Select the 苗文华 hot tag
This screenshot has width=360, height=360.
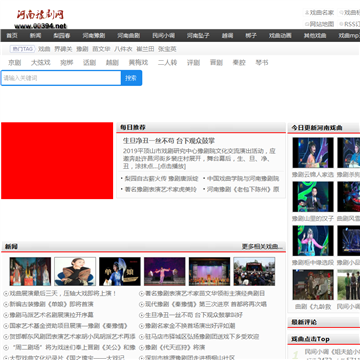[101, 49]
